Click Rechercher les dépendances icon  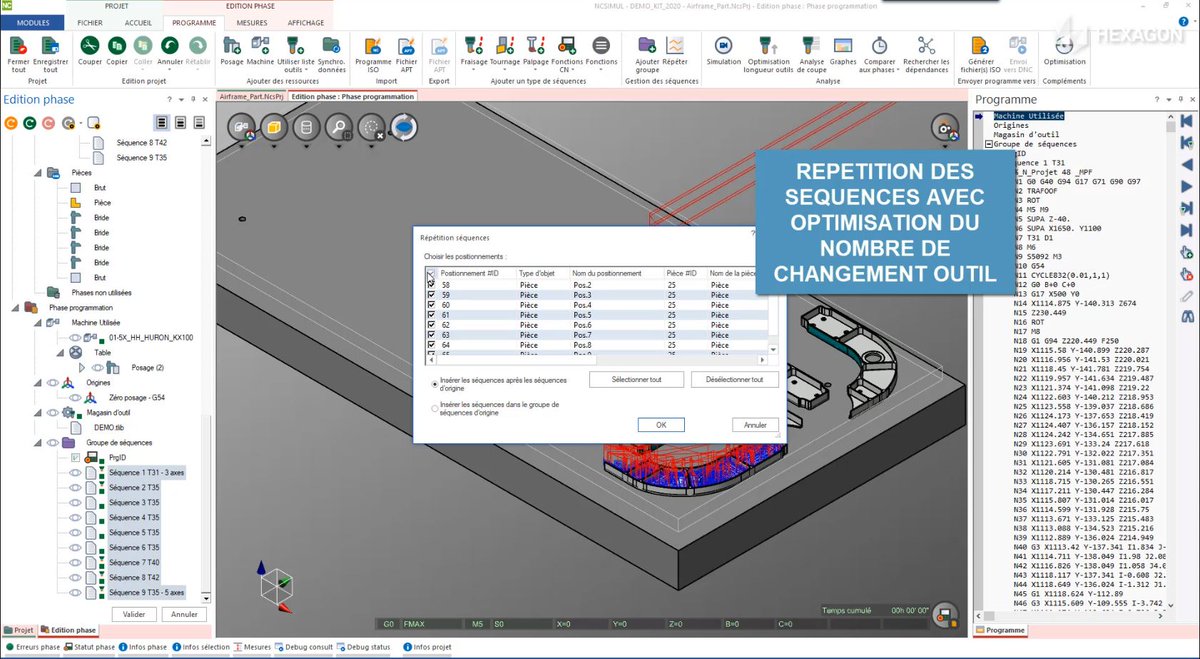tap(926, 46)
